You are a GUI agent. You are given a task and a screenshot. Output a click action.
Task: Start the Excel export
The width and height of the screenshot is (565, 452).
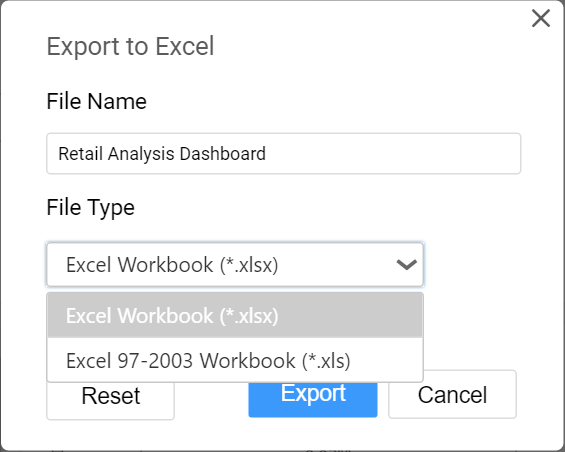pos(313,399)
